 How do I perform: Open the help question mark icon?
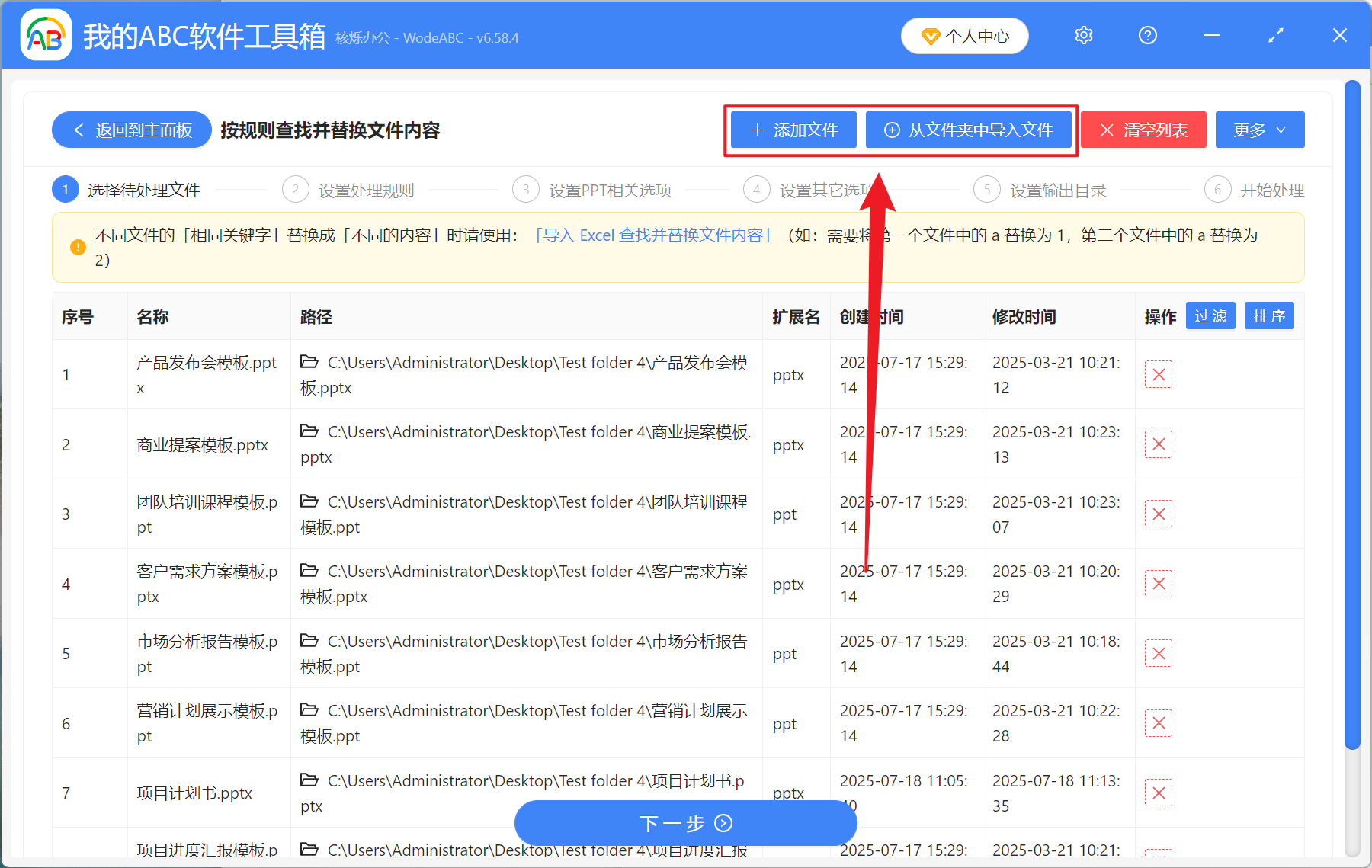[1147, 35]
